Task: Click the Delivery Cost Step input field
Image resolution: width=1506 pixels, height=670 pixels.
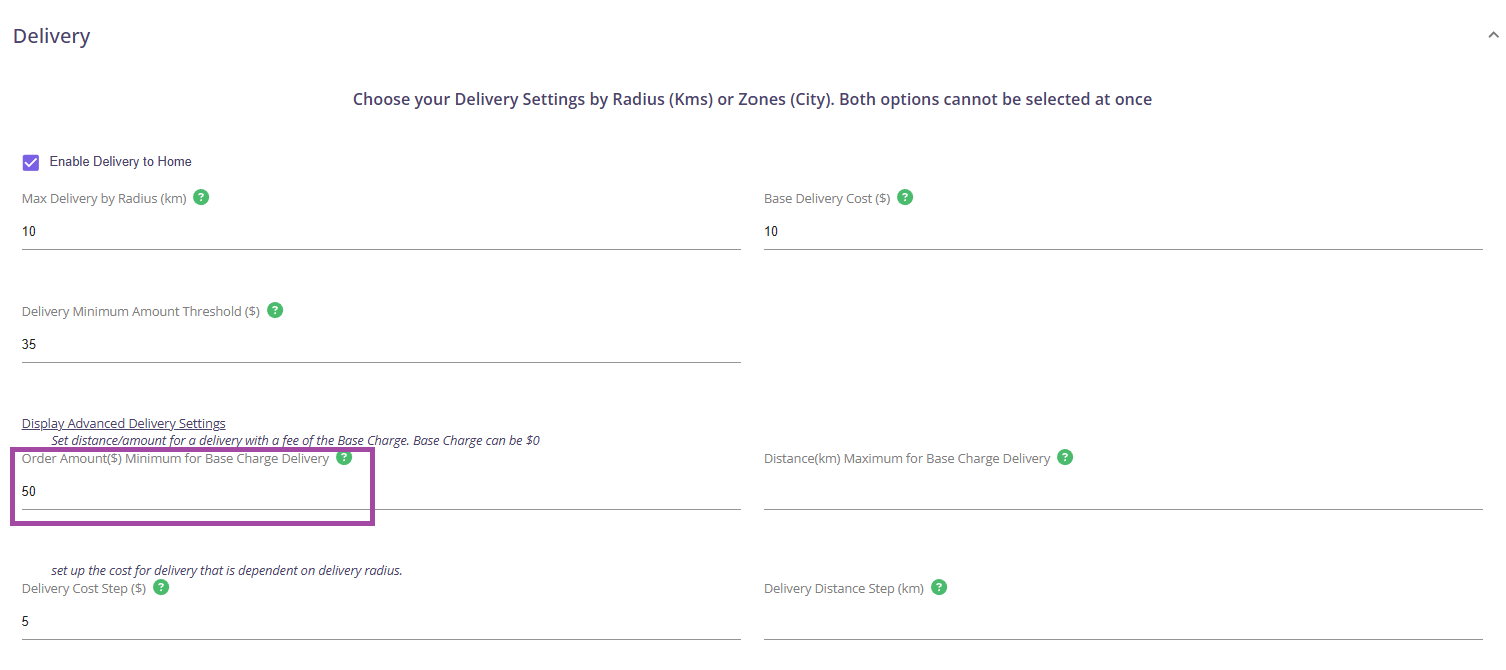Action: 380,622
